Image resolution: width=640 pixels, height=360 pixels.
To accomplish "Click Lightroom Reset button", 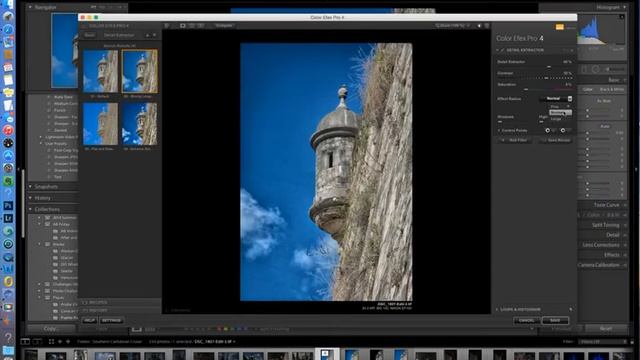I will pos(606,329).
